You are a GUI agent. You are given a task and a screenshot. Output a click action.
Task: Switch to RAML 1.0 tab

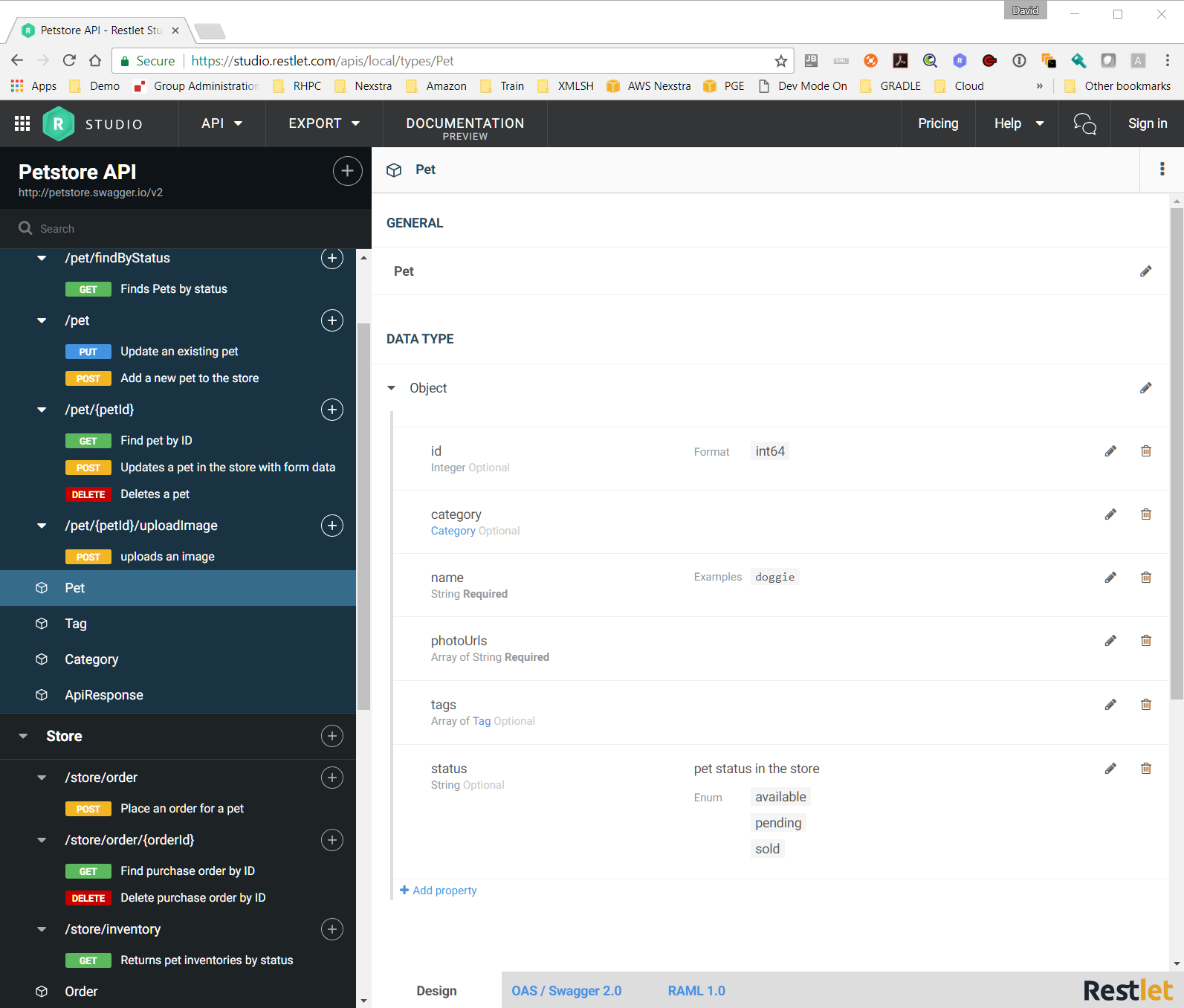696,991
